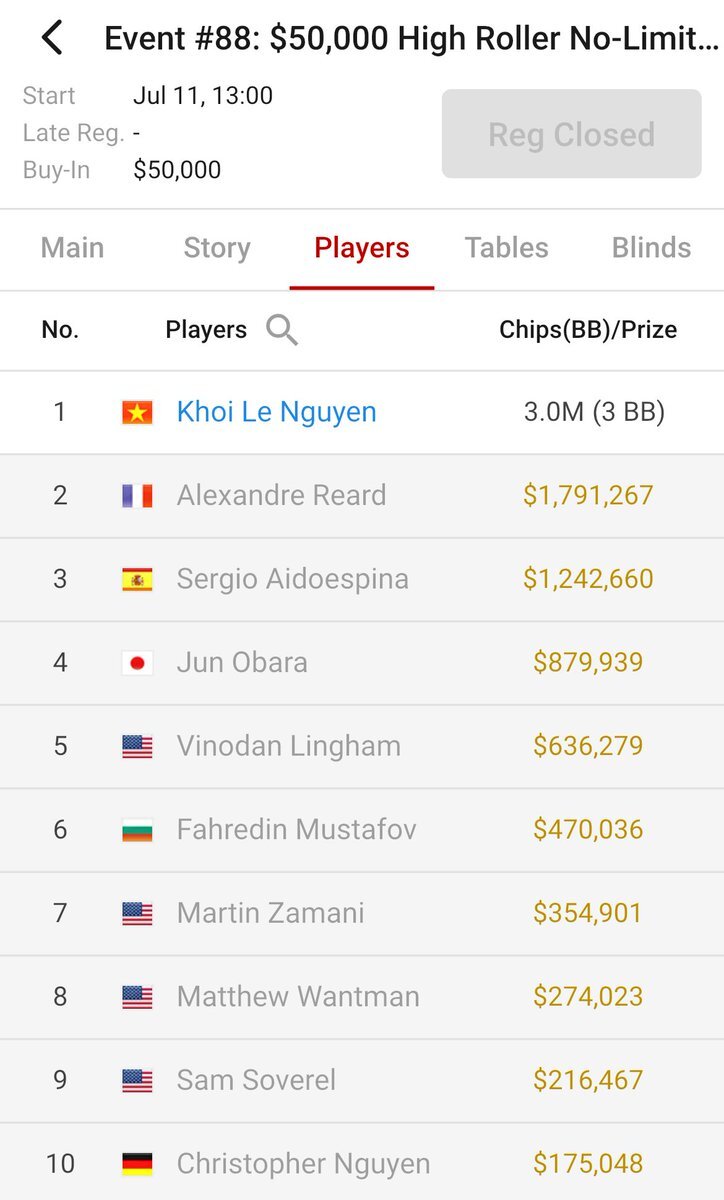Click the Reg Closed button
This screenshot has width=724, height=1200.
tap(572, 134)
